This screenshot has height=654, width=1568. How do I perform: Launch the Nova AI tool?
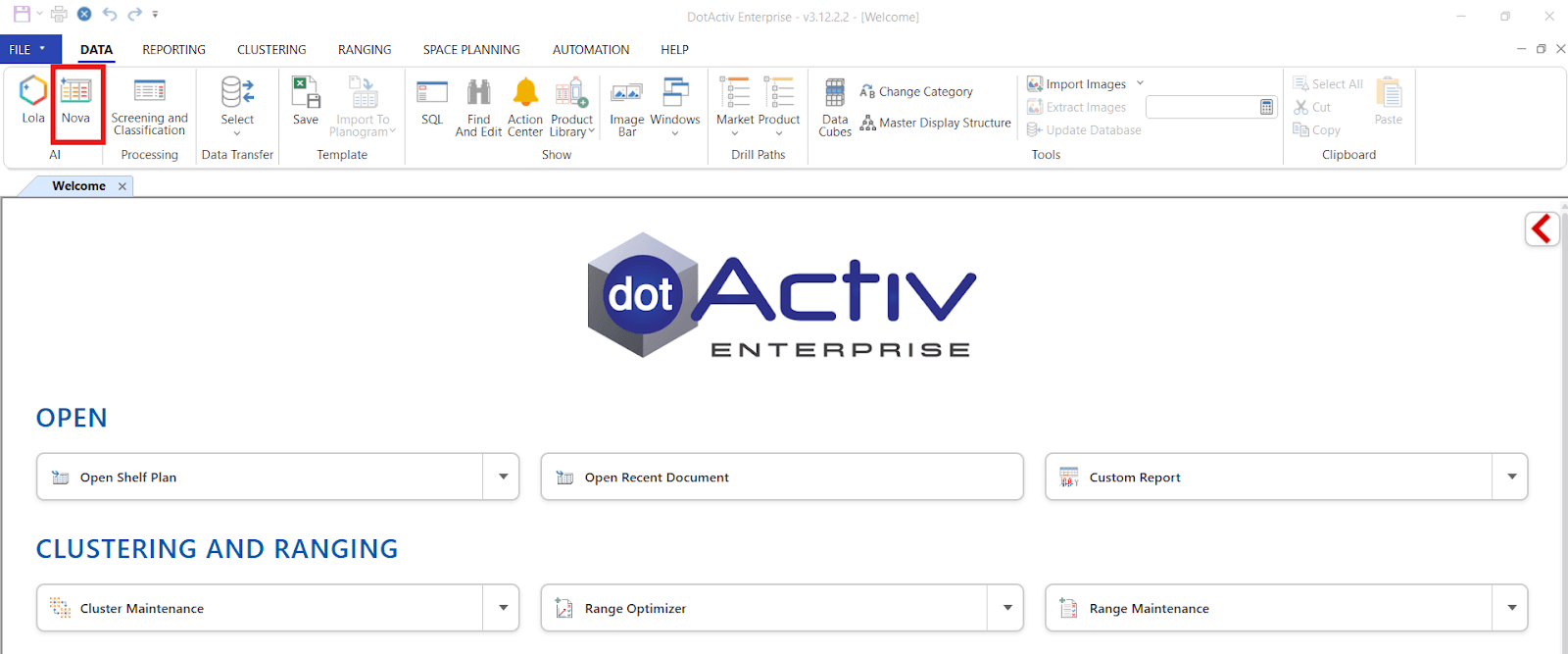[75, 100]
